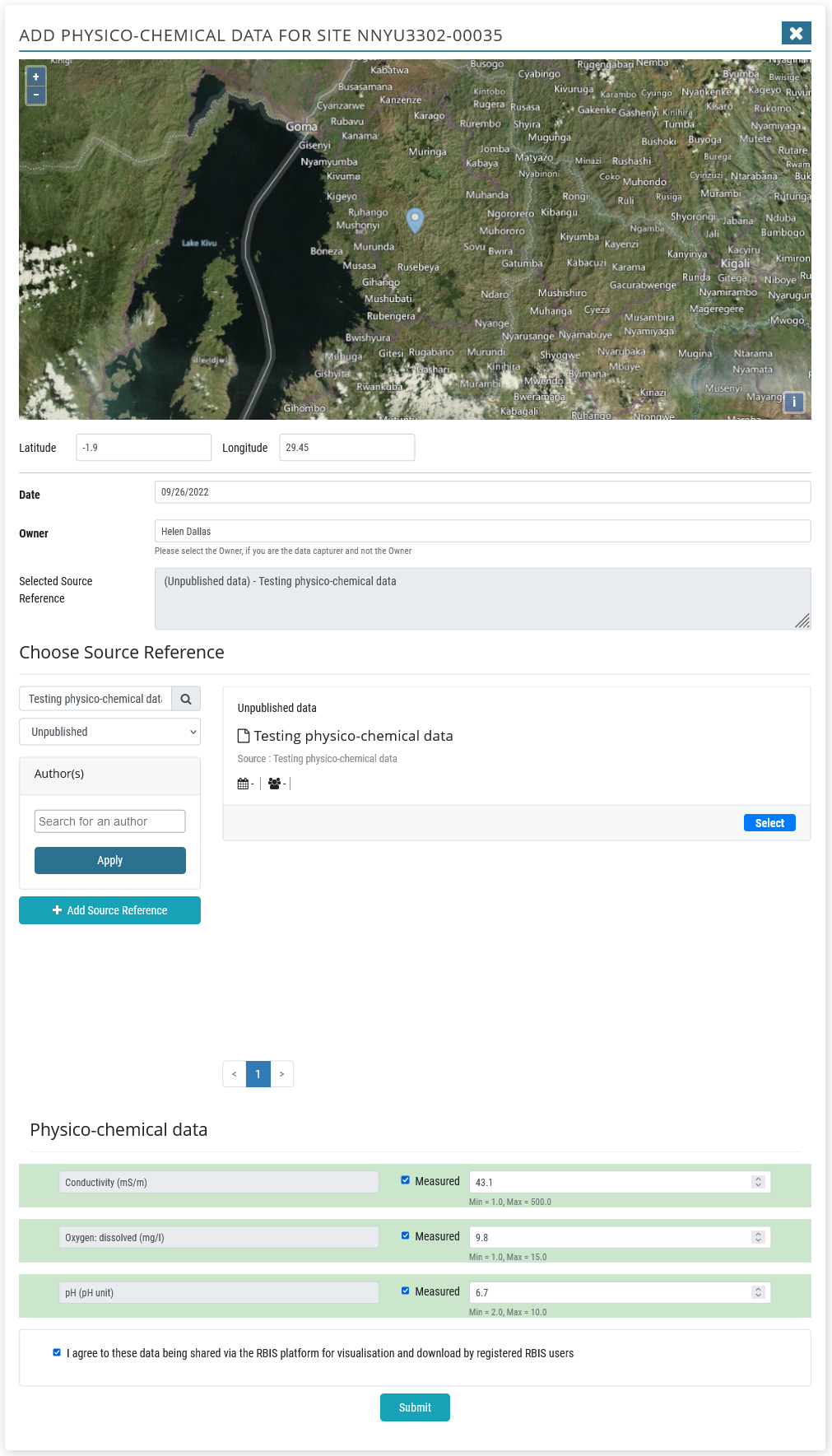Go to the next results page
The image size is (832, 1456).
pyautogui.click(x=281, y=1074)
